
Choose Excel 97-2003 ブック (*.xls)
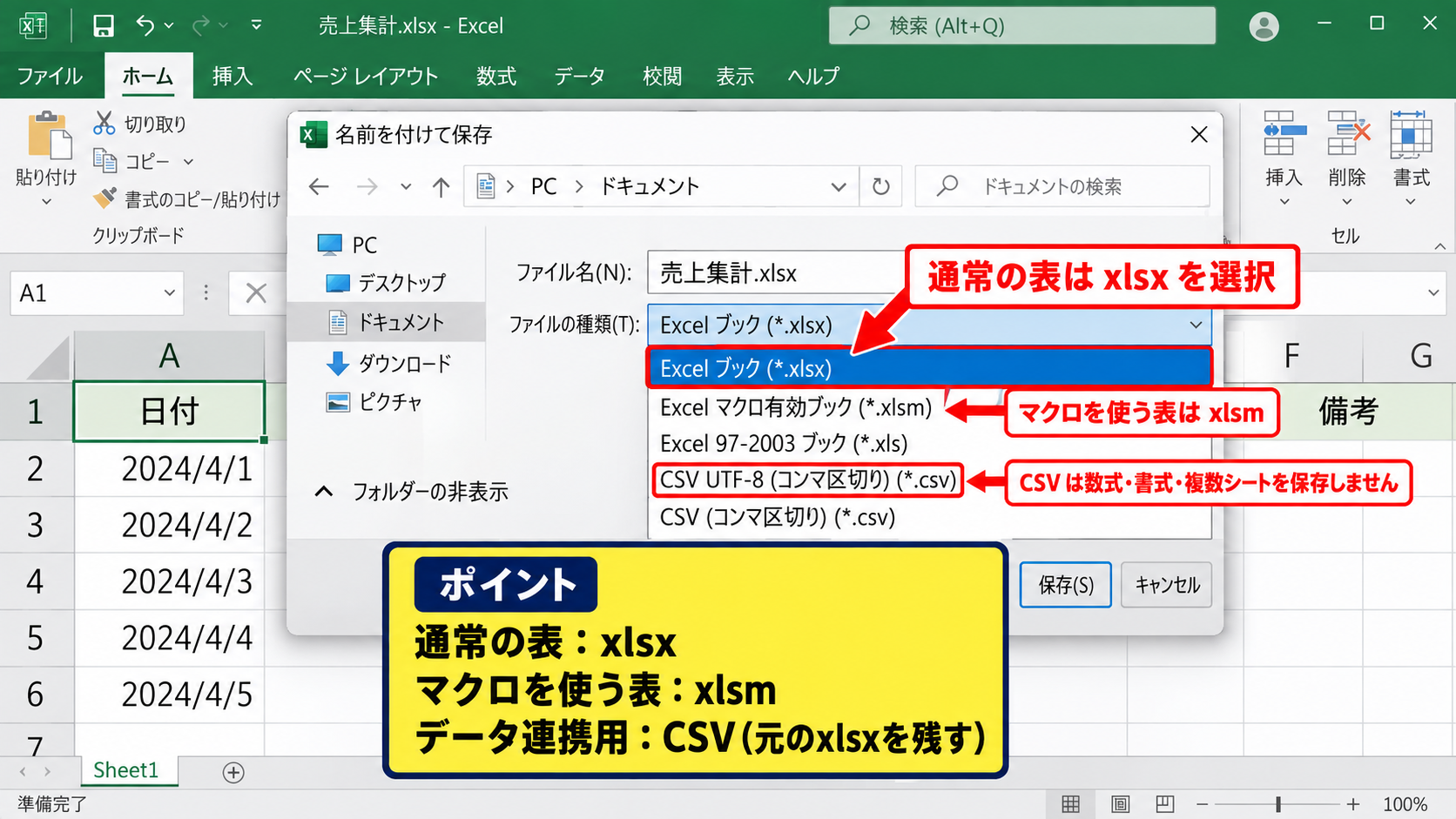[784, 444]
